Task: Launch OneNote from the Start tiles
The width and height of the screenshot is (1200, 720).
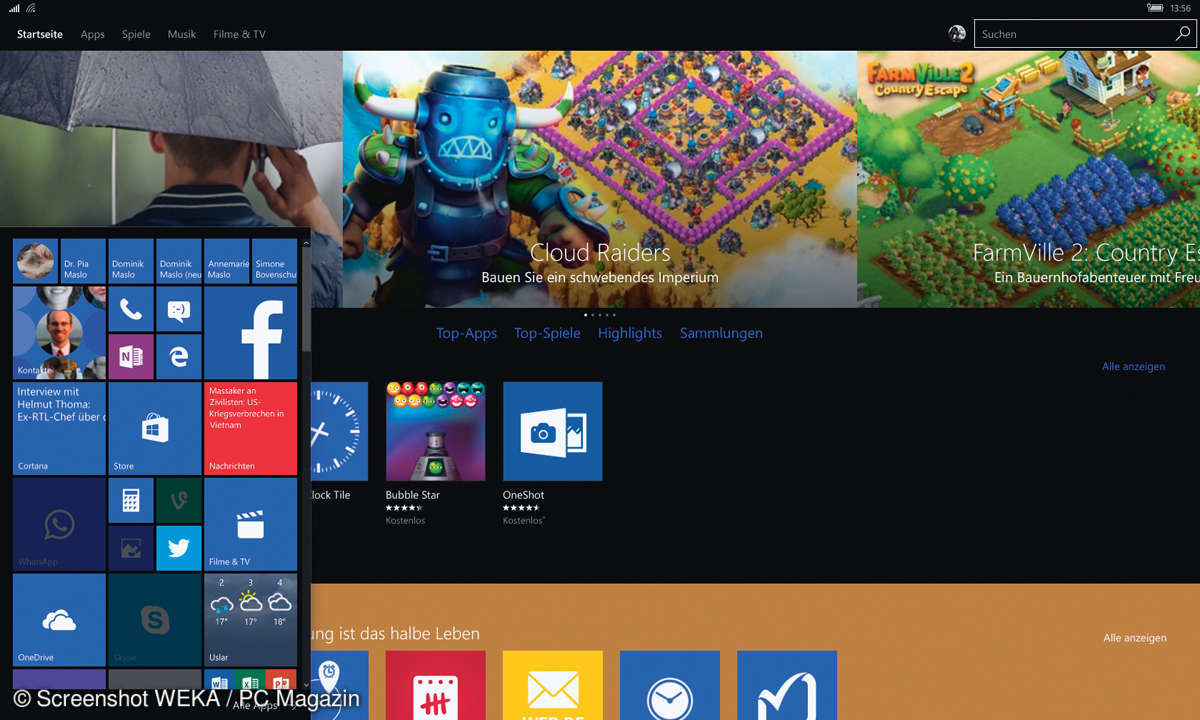Action: [x=131, y=357]
